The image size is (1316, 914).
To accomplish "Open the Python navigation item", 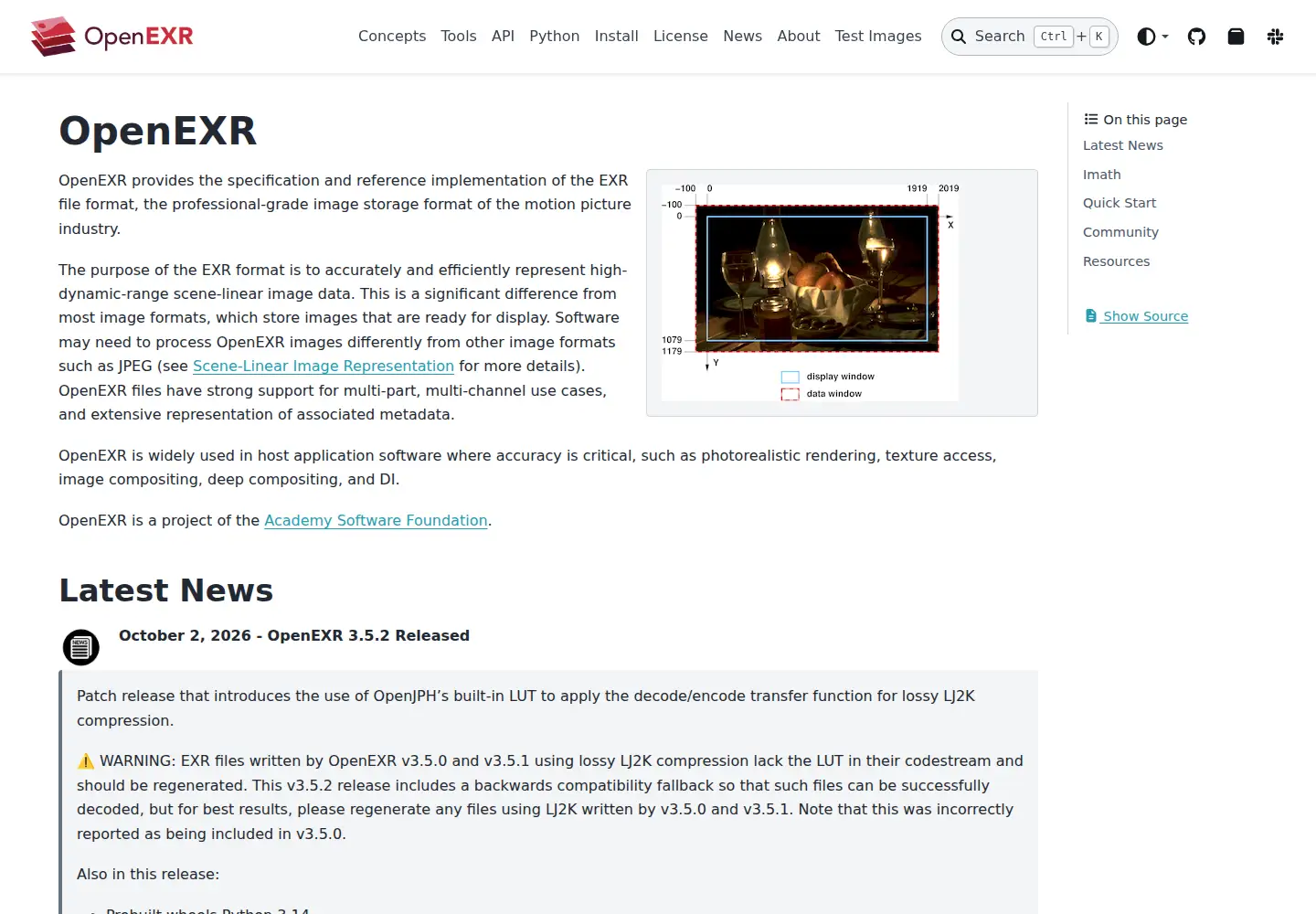I will (554, 37).
